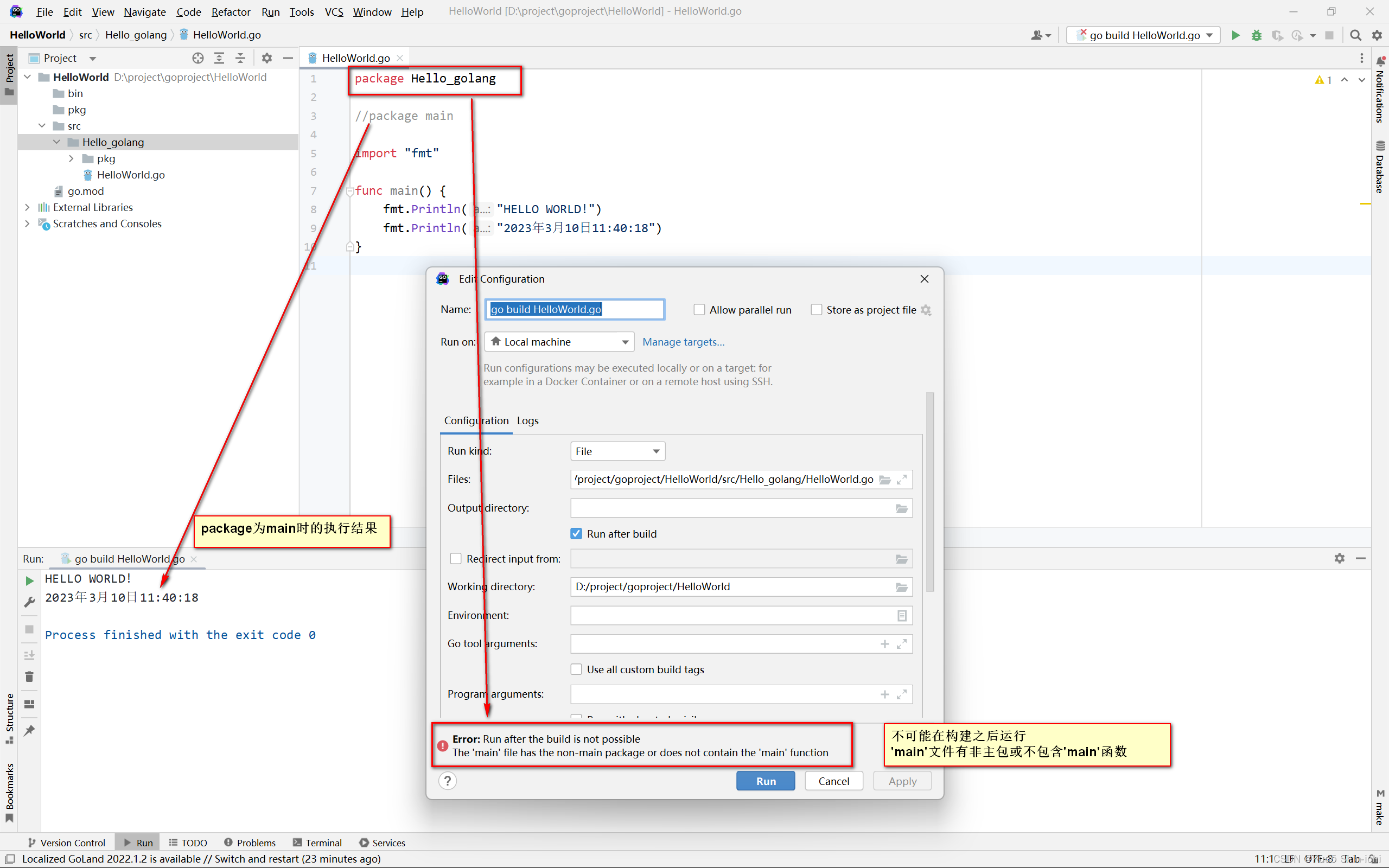Screen dimensions: 1389x868
Task: Open Run on Local machine dropdown
Action: tap(559, 342)
